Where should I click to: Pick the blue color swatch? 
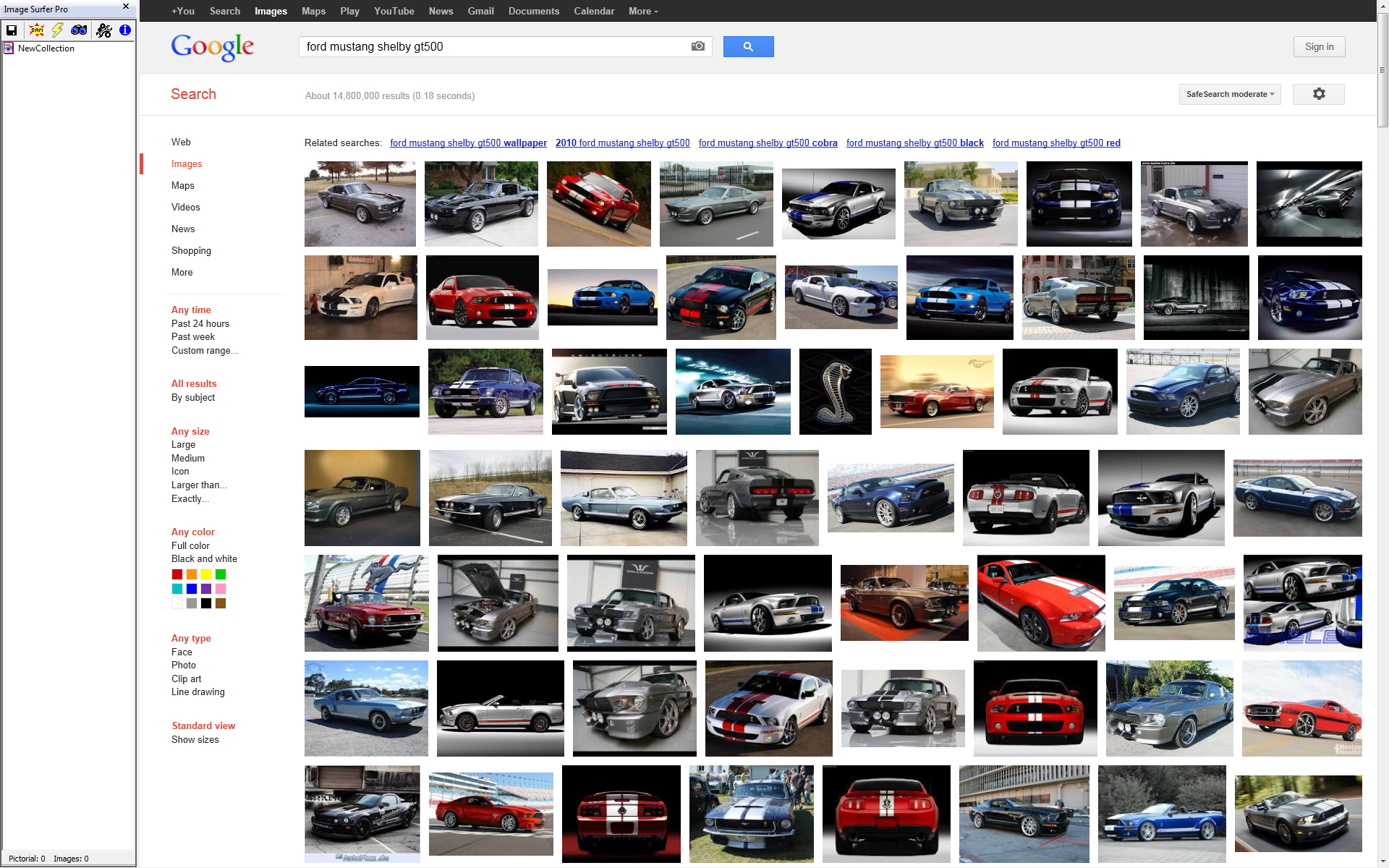(x=192, y=589)
